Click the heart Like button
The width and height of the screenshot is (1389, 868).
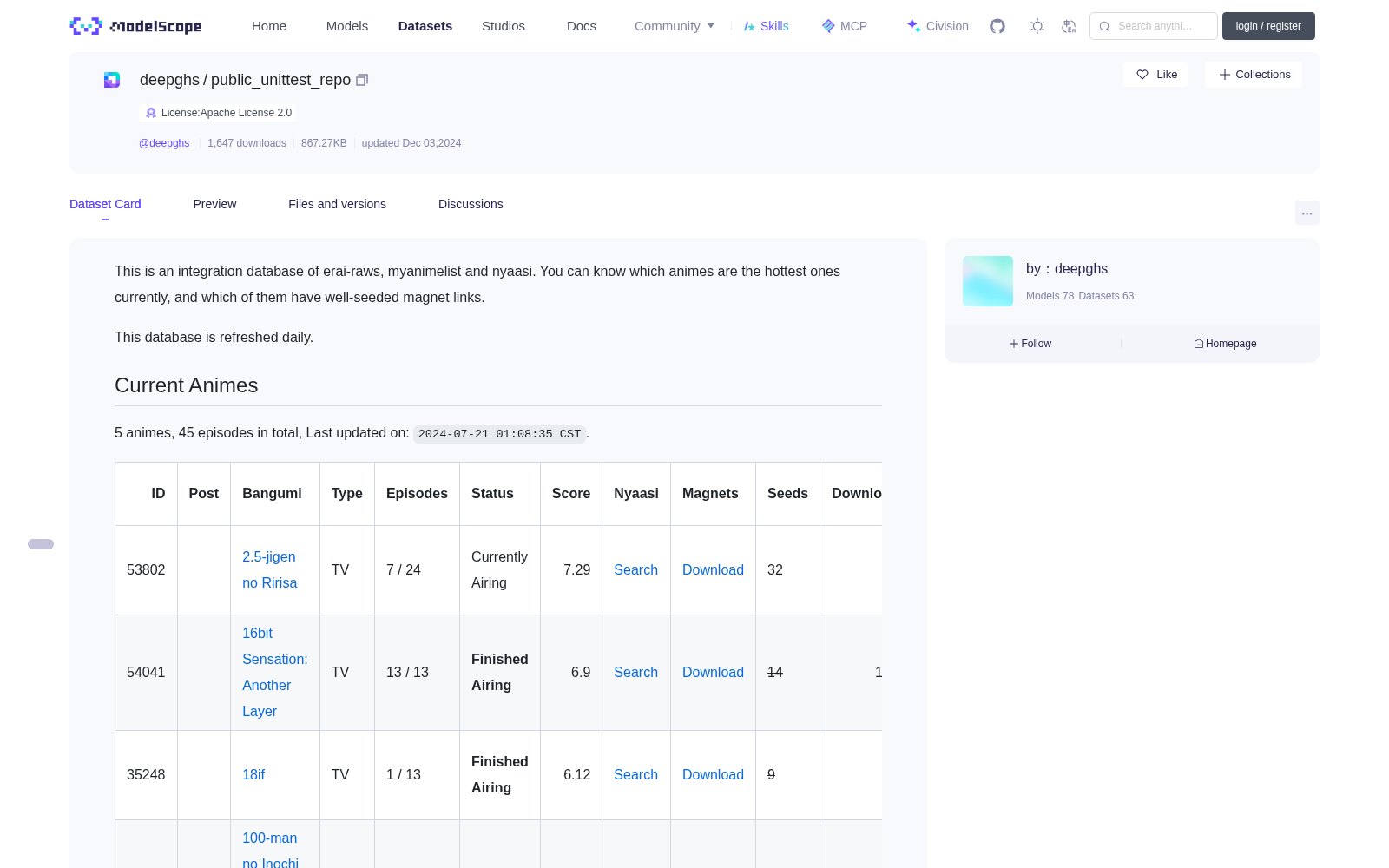[x=1155, y=75]
